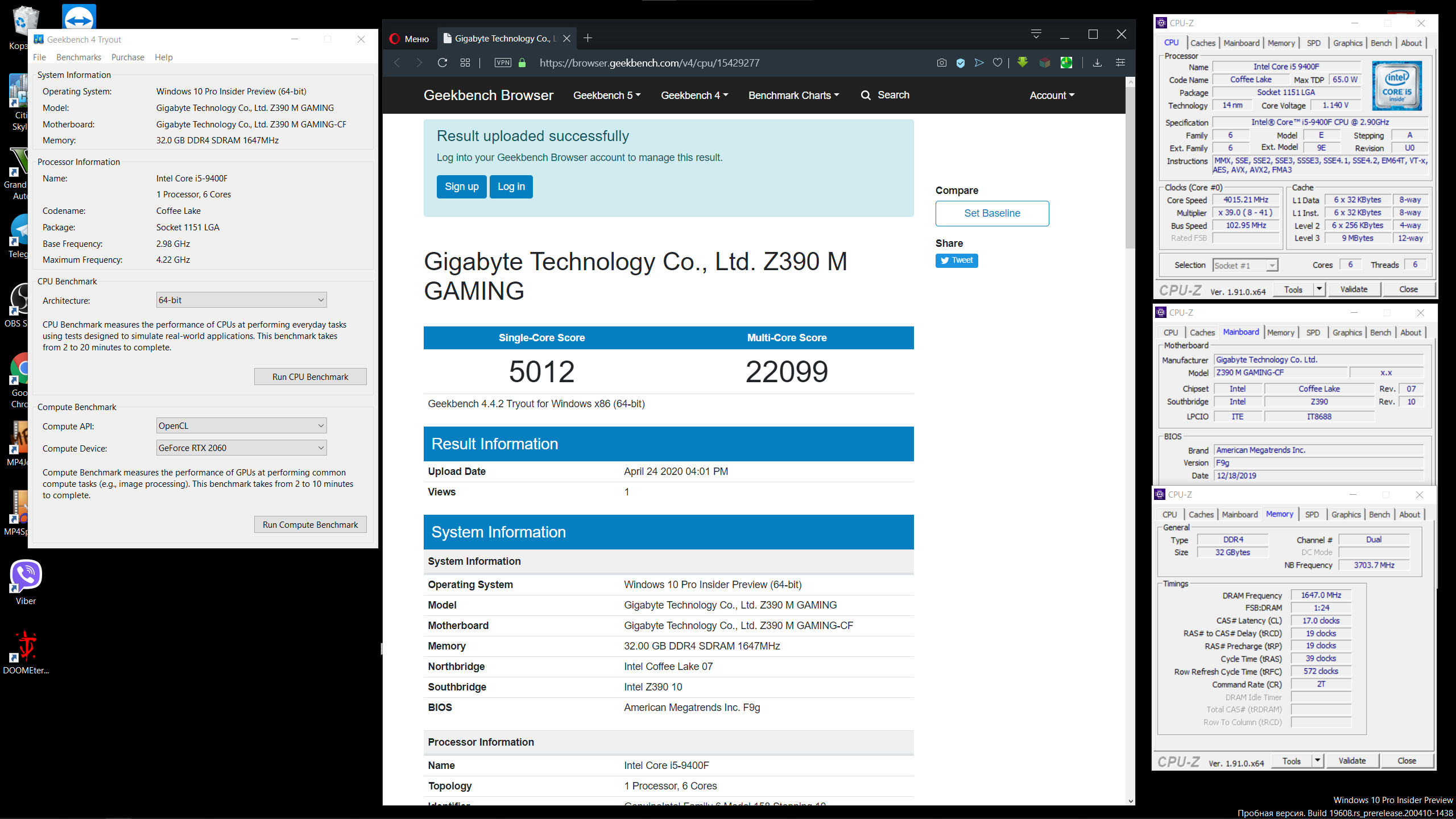Click Close in bottom CPU-Z window
This screenshot has height=819, width=1456.
coord(1407,761)
